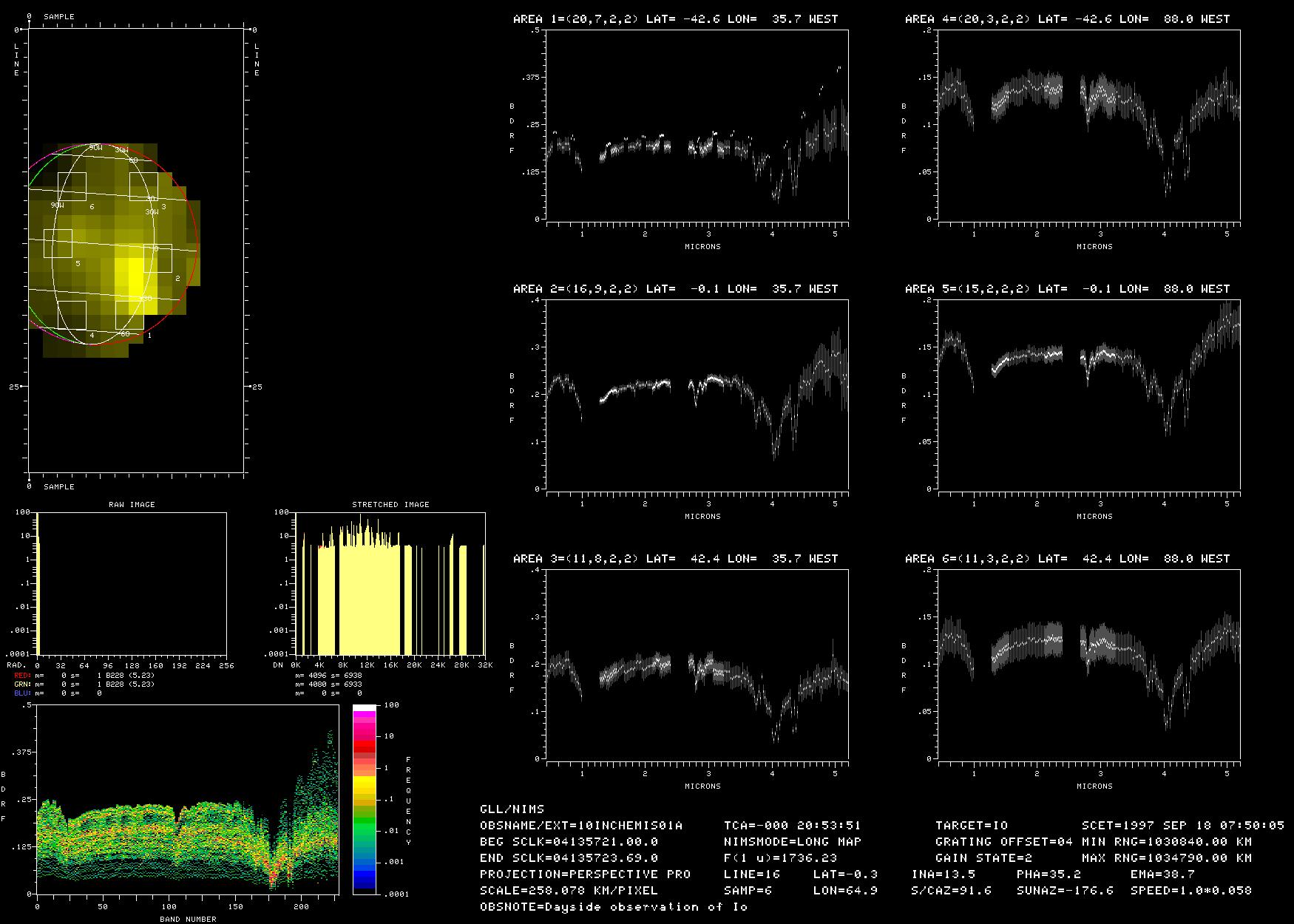Click the AREA 3 title with LAT 42.4
This screenshot has height=924, width=1294.
click(675, 559)
